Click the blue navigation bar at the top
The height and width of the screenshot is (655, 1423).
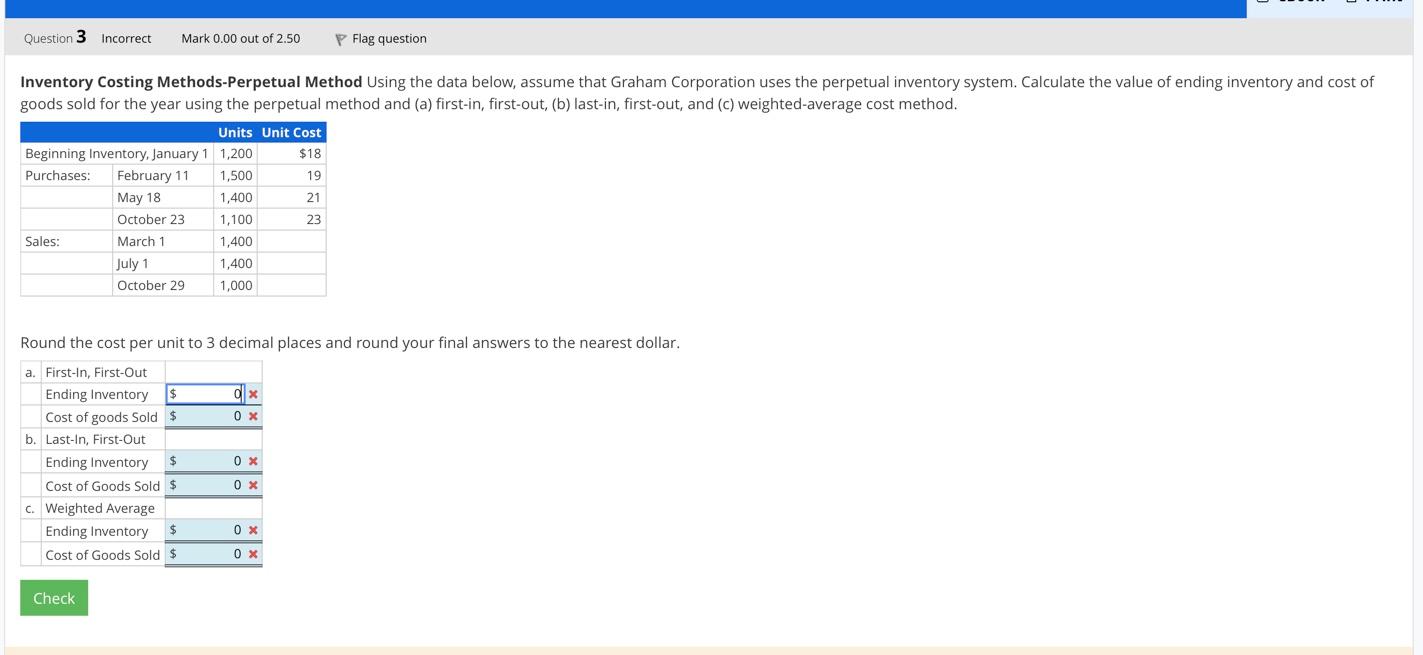click(x=620, y=7)
